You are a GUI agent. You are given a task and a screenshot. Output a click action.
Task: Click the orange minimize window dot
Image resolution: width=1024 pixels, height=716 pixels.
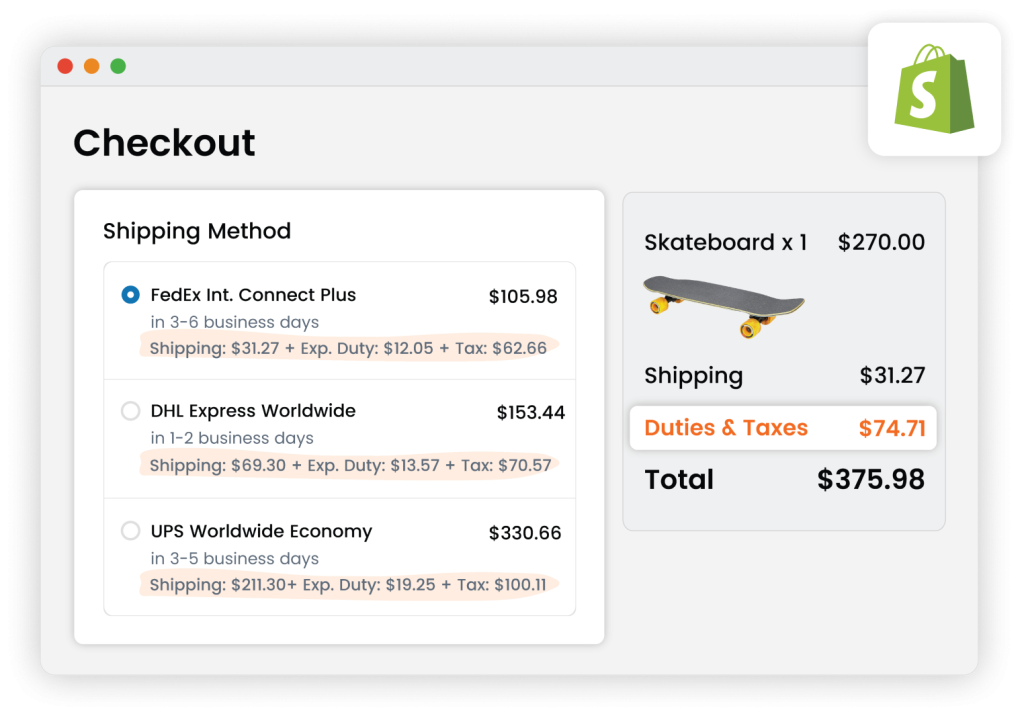tap(91, 66)
